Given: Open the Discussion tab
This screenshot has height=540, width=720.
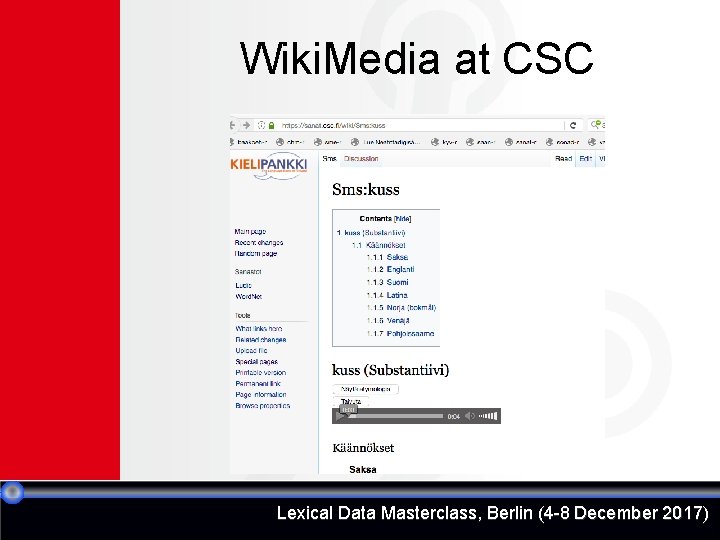Looking at the screenshot, I should [x=361, y=158].
